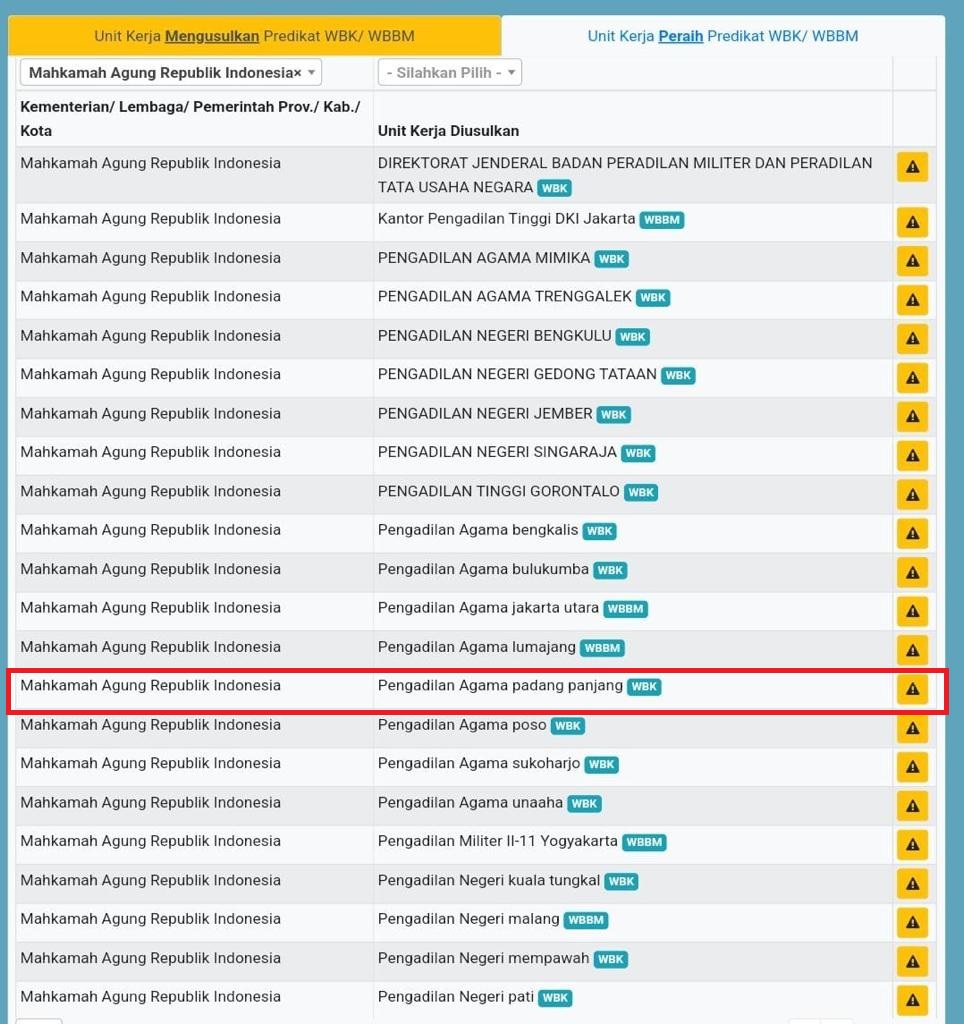Click warning icon for Pengadilan Agama bengkalis
The image size is (964, 1024).
912,534
